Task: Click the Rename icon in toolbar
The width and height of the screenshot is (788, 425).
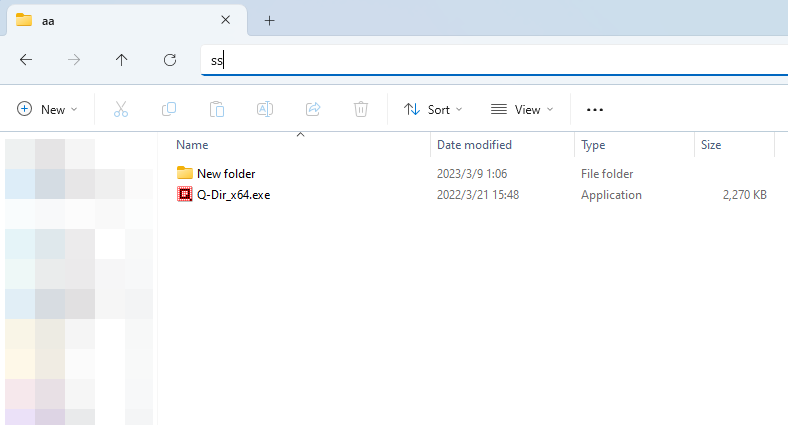Action: [x=265, y=109]
